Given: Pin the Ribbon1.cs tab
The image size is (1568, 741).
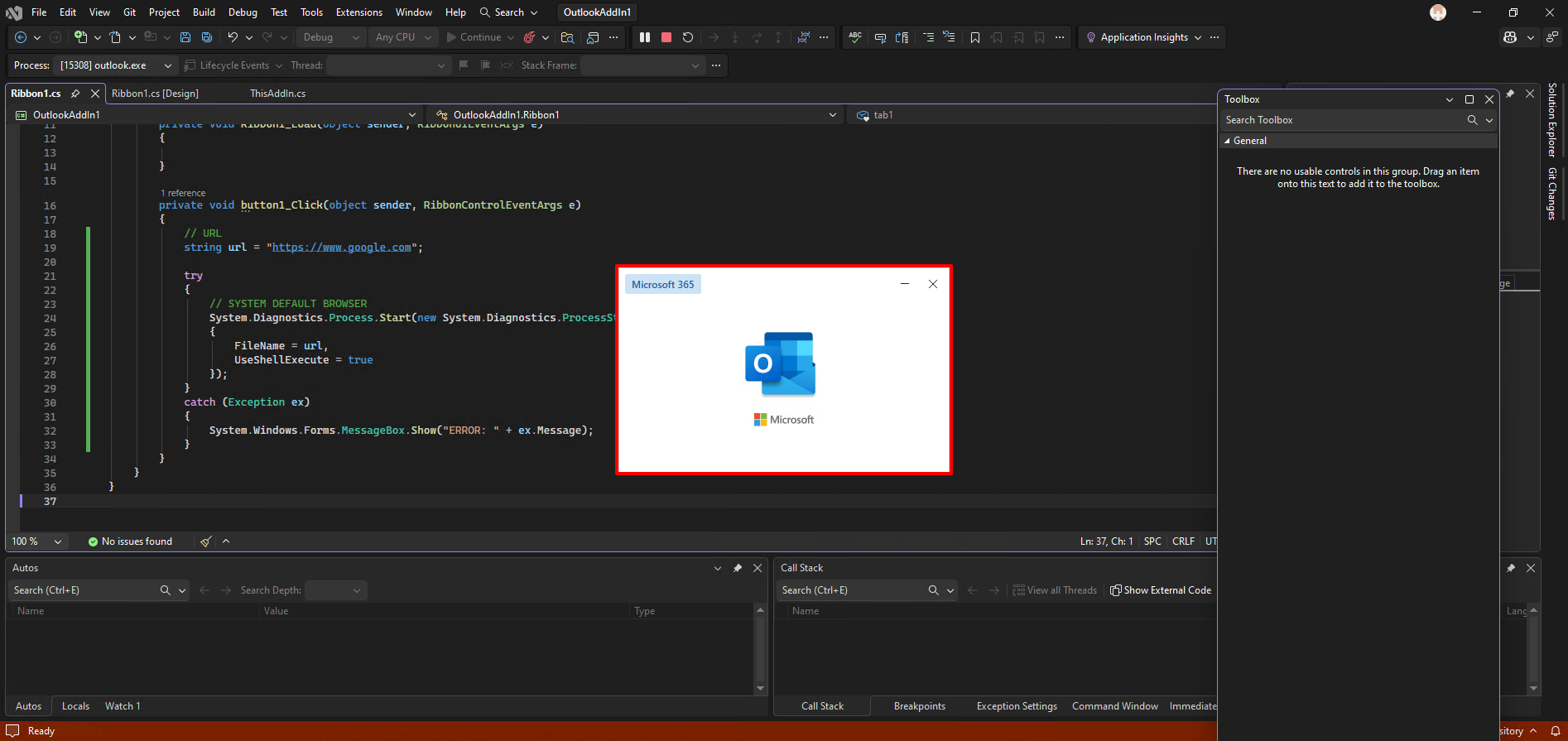Looking at the screenshot, I should point(75,94).
